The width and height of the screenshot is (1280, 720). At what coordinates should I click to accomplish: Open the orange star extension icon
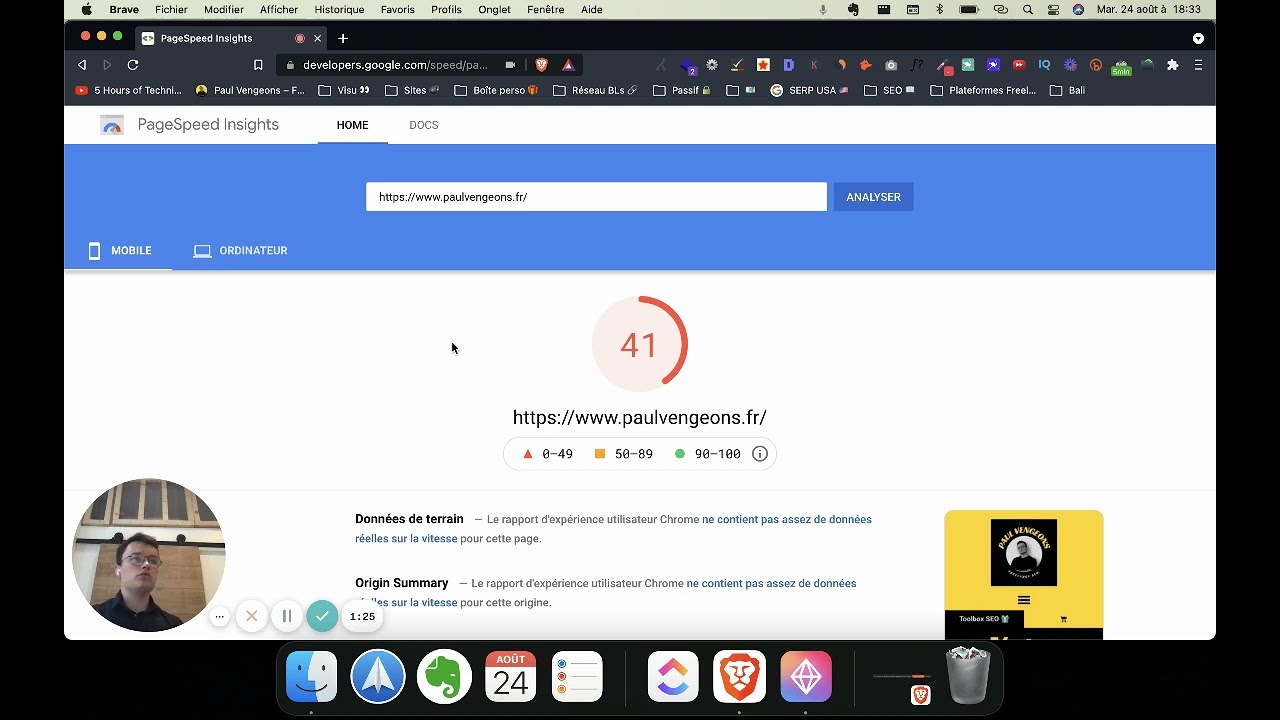[x=763, y=65]
